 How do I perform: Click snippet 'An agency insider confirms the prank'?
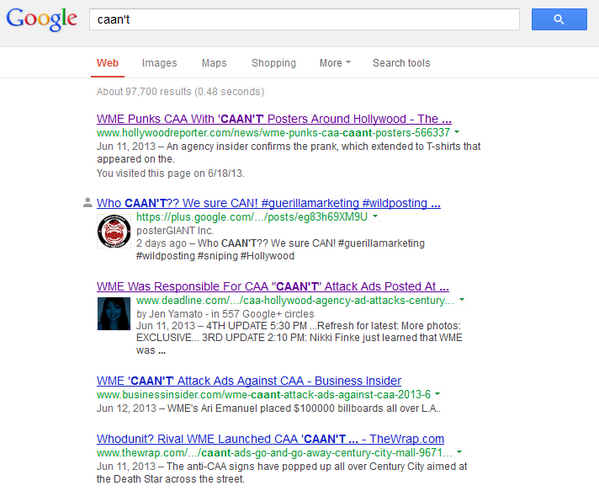point(288,152)
